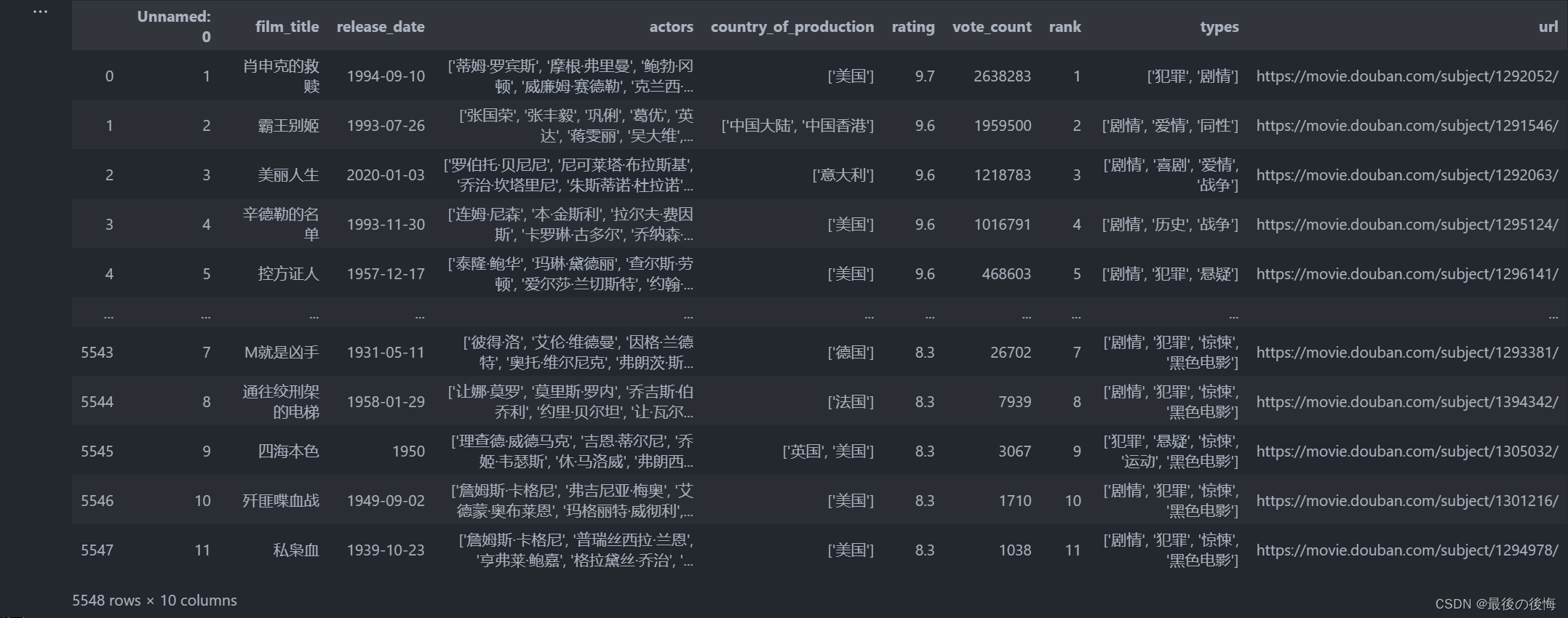Image resolution: width=1568 pixels, height=618 pixels.
Task: Select the release_date column header
Action: tap(381, 27)
